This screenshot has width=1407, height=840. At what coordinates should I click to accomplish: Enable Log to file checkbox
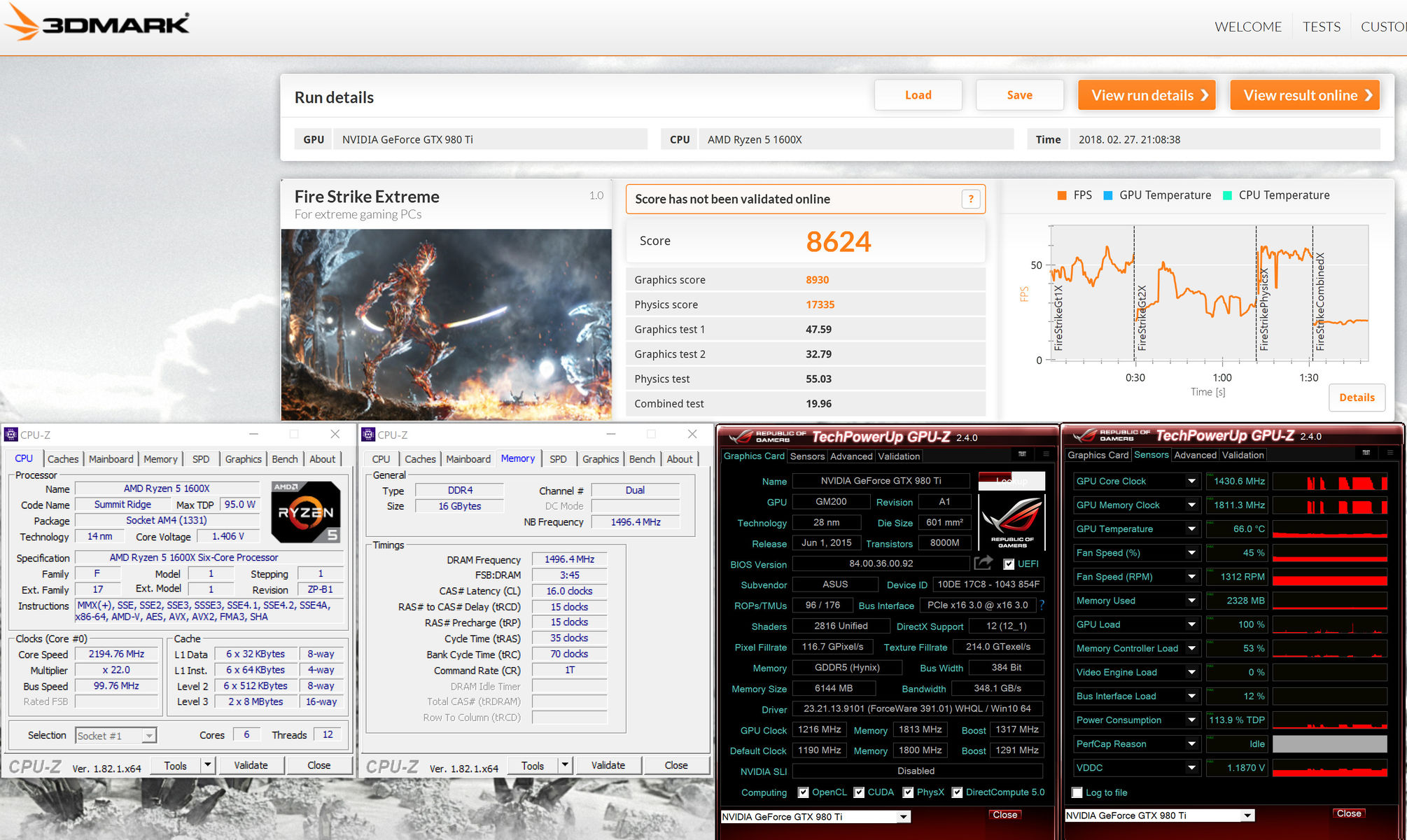[1077, 792]
